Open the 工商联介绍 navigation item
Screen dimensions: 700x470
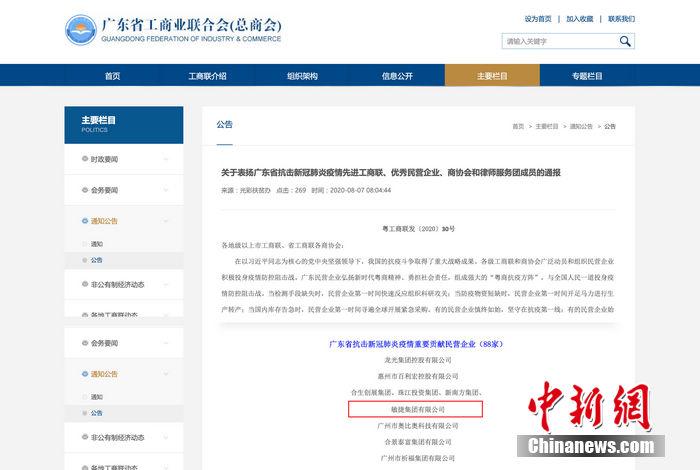pyautogui.click(x=207, y=76)
